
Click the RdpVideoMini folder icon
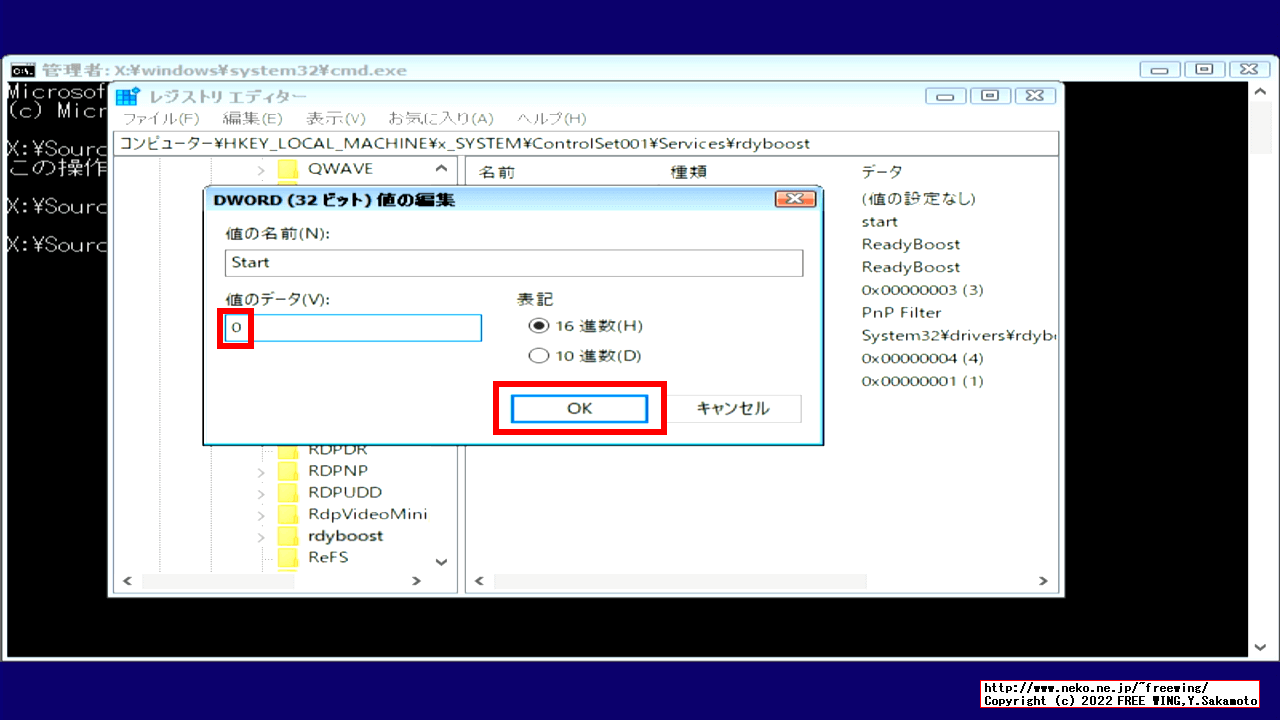(289, 513)
